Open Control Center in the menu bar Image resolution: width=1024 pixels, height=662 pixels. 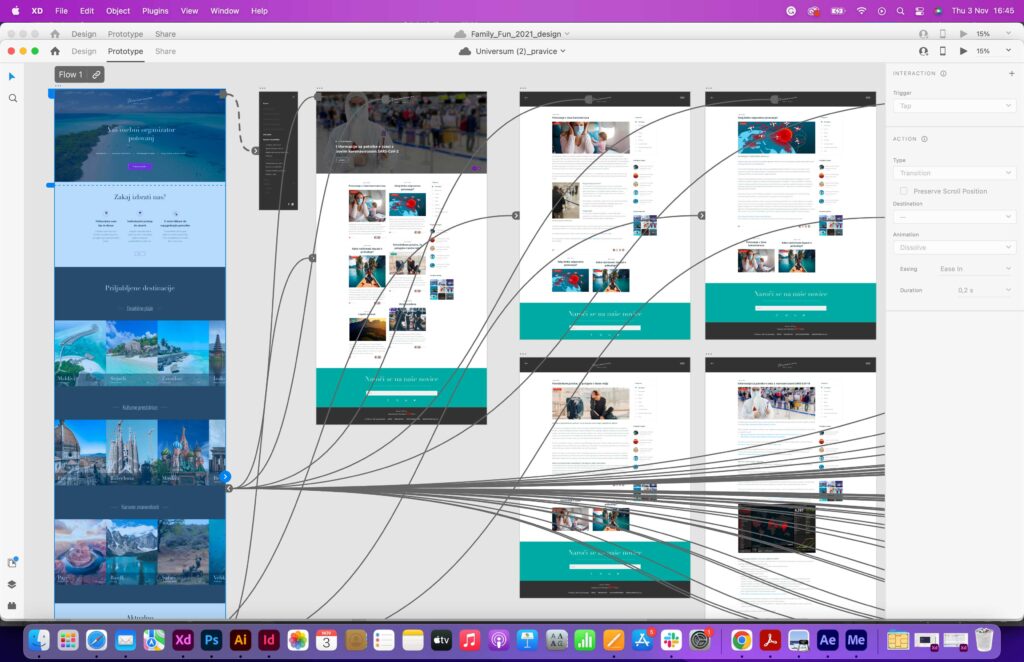pos(920,11)
